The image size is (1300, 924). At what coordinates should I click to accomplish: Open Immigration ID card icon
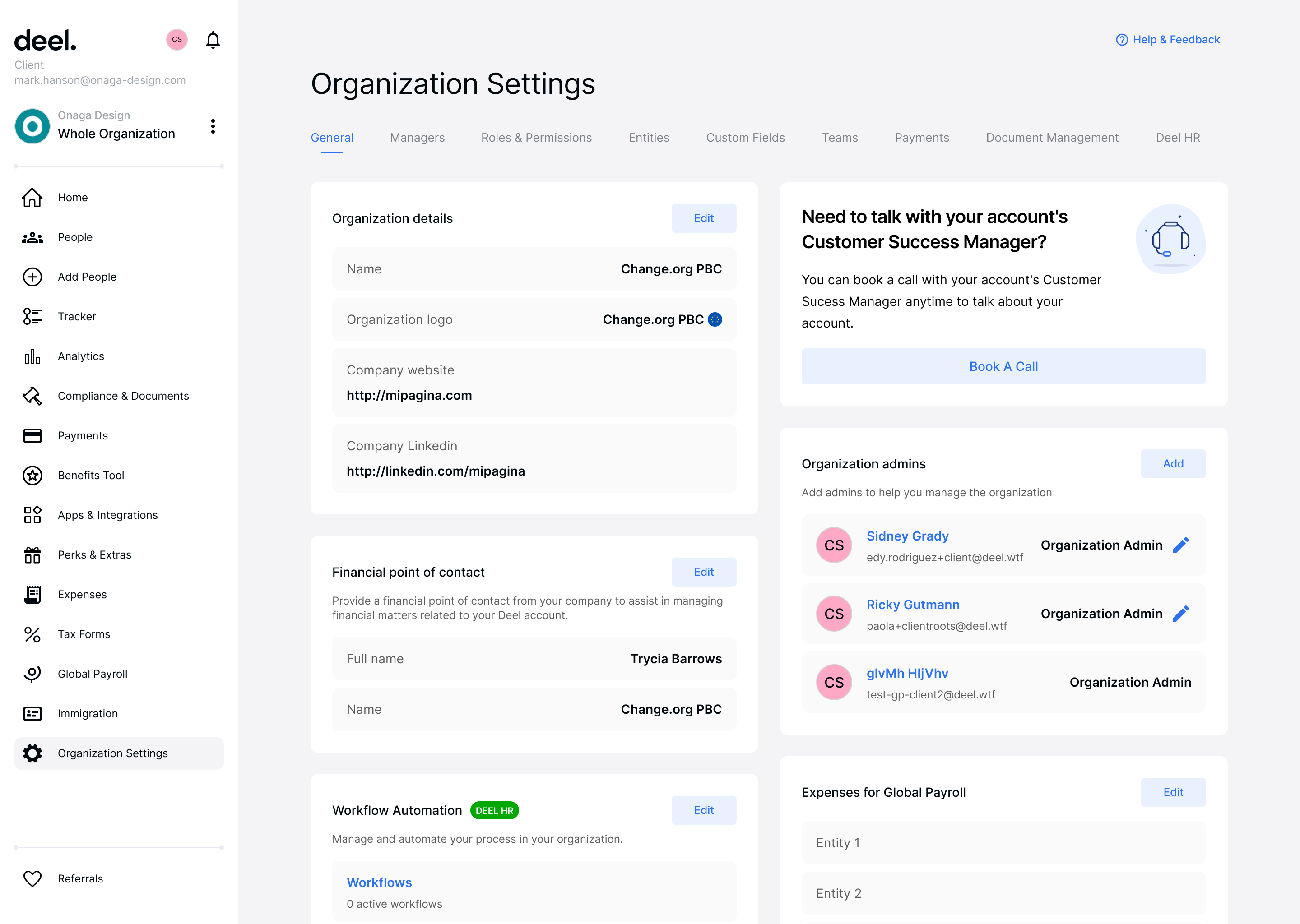tap(32, 713)
